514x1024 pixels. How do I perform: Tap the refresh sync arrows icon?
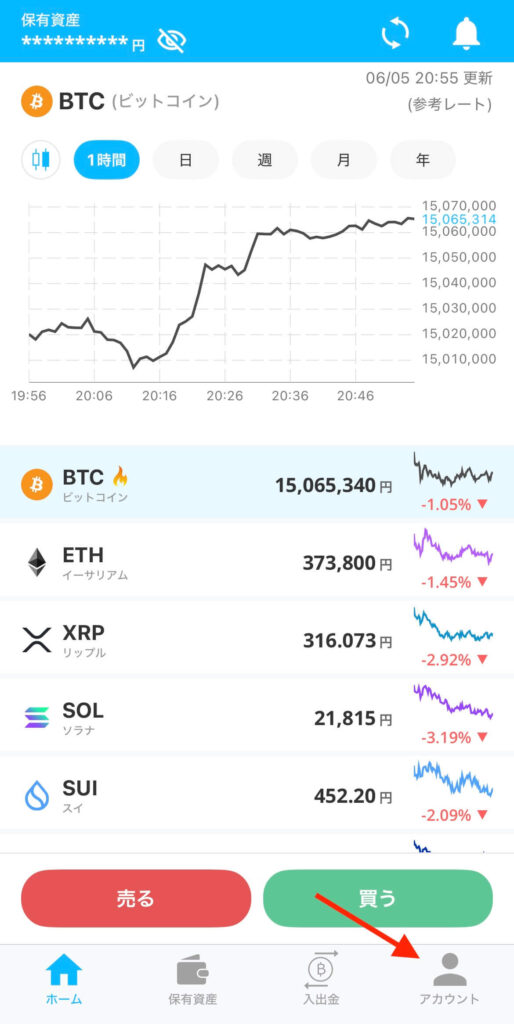395,33
